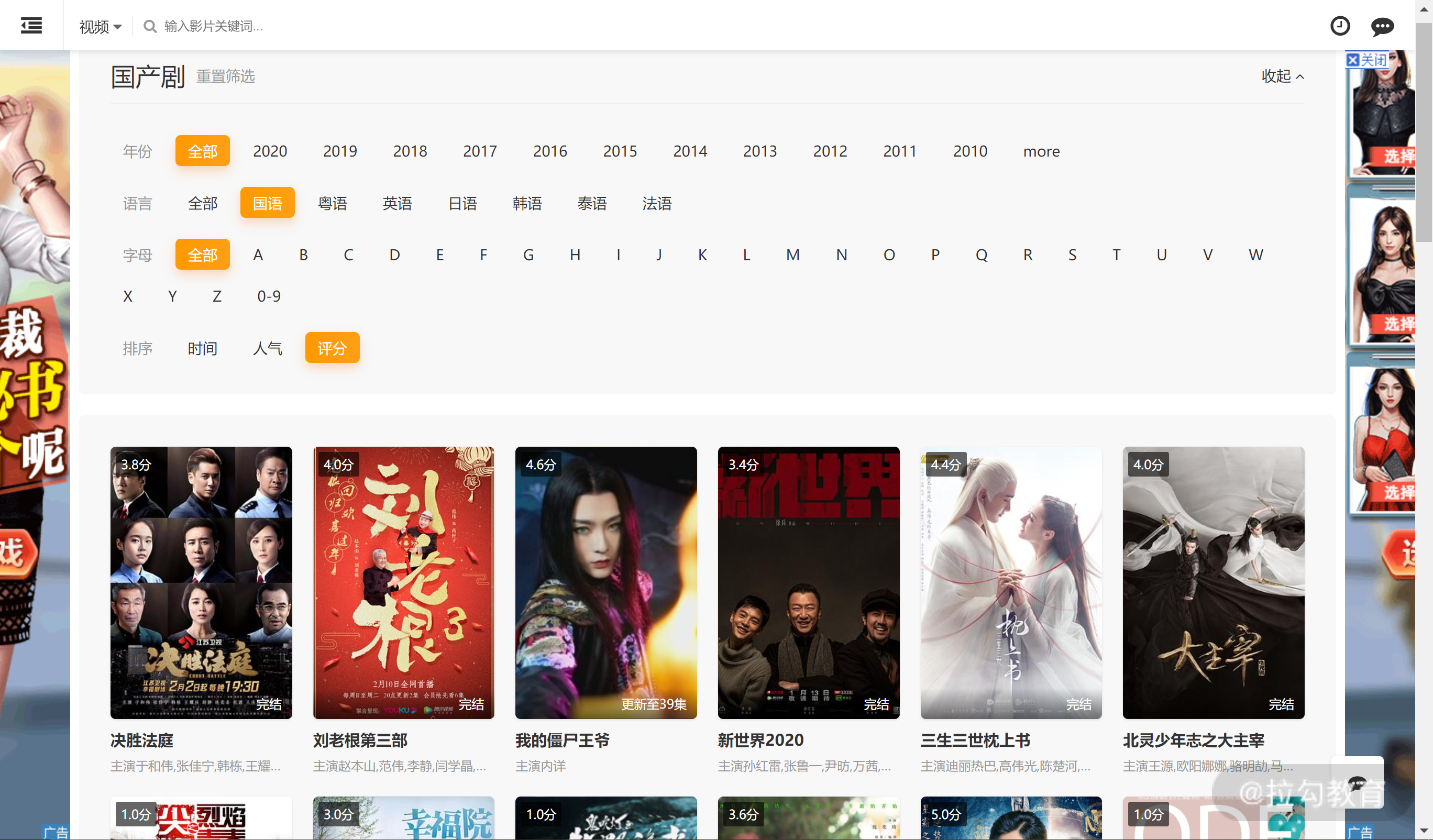1433x840 pixels.
Task: Select 全部 in the 年份 filter row
Action: [203, 151]
